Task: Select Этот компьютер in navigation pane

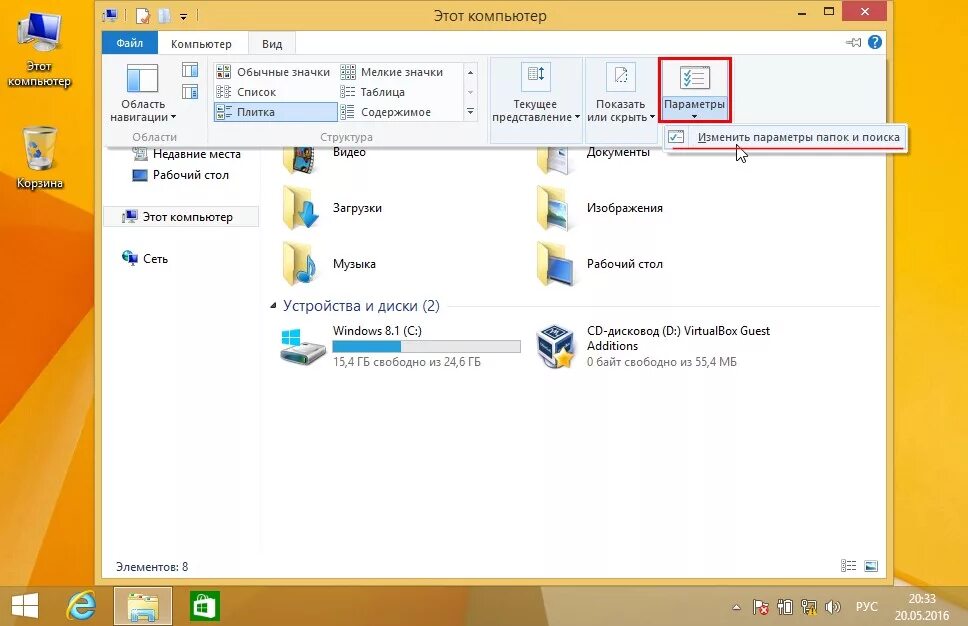Action: pos(180,217)
